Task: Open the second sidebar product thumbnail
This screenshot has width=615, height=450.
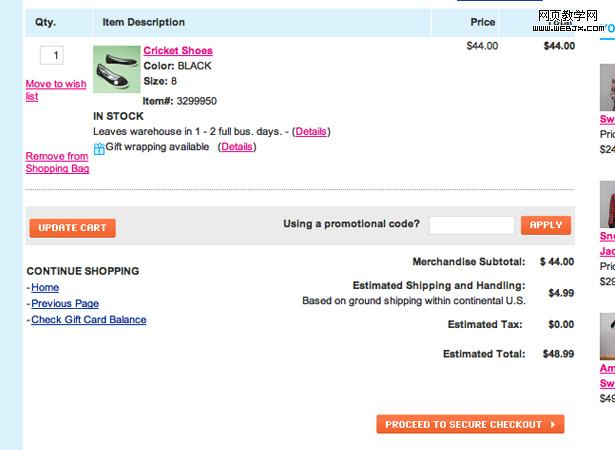Action: 608,204
